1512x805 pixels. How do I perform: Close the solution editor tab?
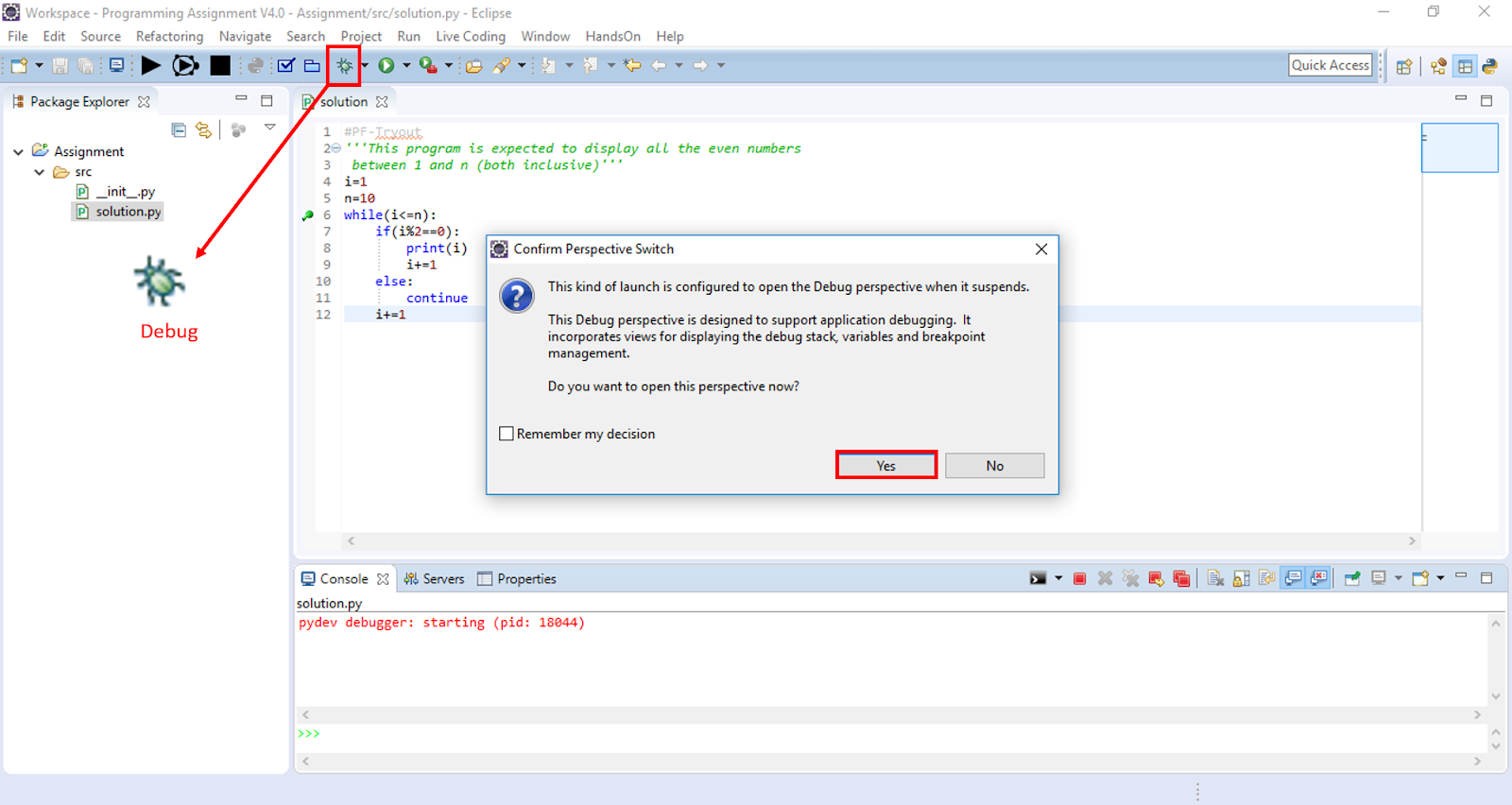(x=382, y=102)
